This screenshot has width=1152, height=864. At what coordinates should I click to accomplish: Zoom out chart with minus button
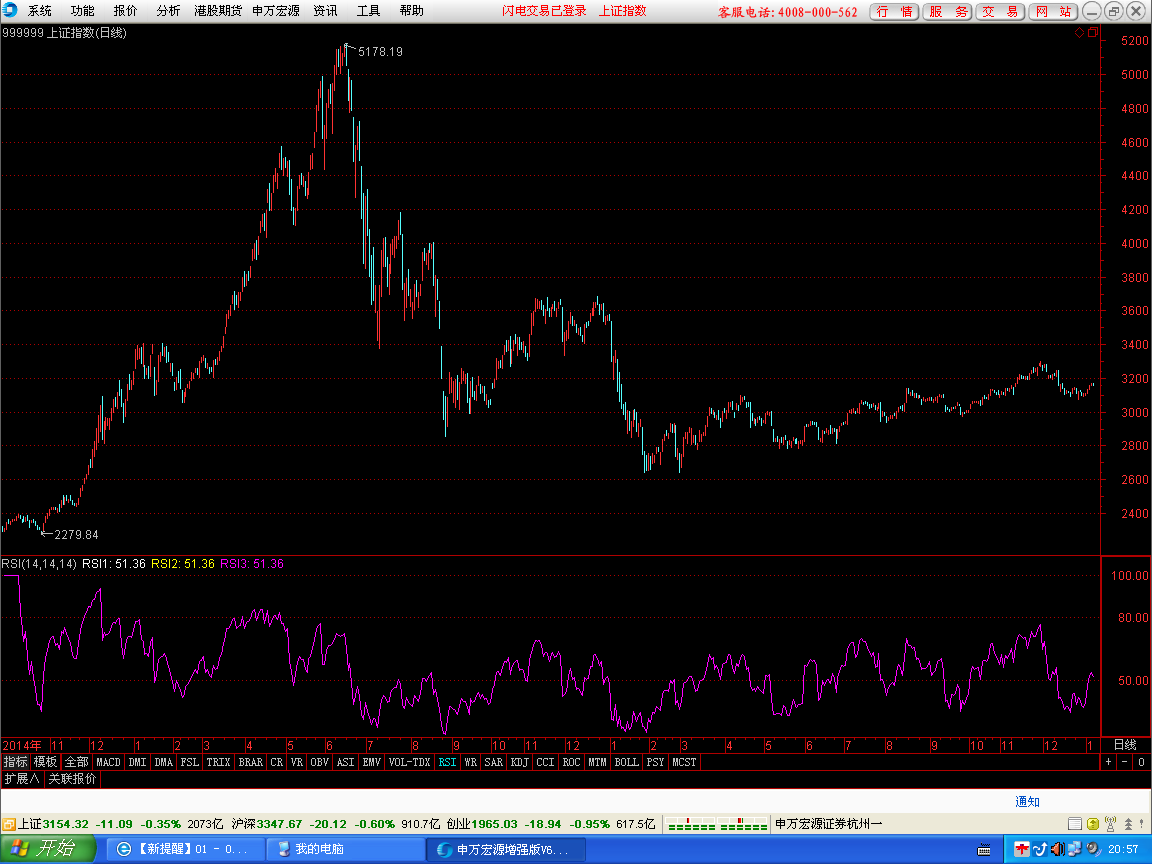1125,762
